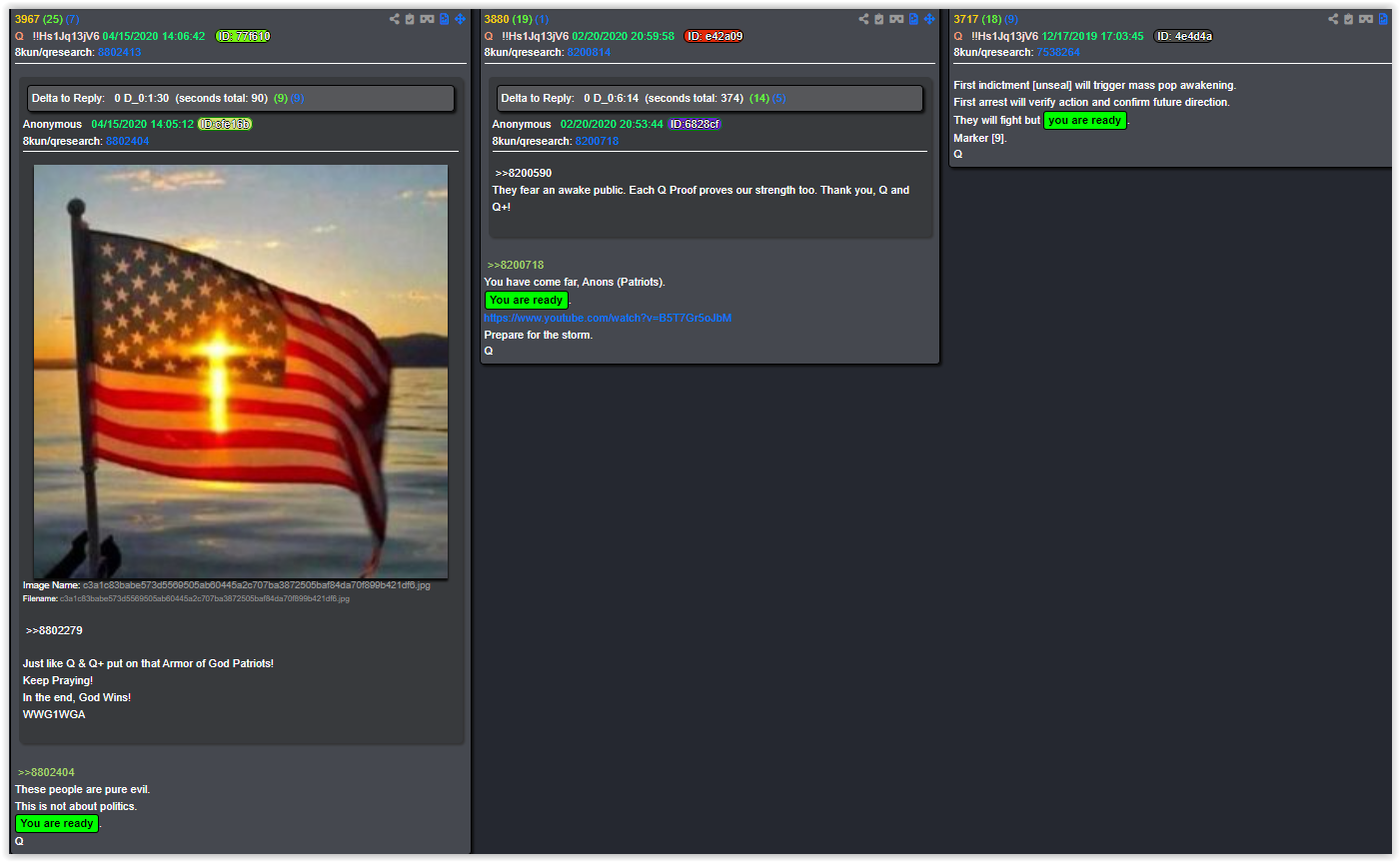
Task: Open the American flag sunset image
Action: click(241, 372)
